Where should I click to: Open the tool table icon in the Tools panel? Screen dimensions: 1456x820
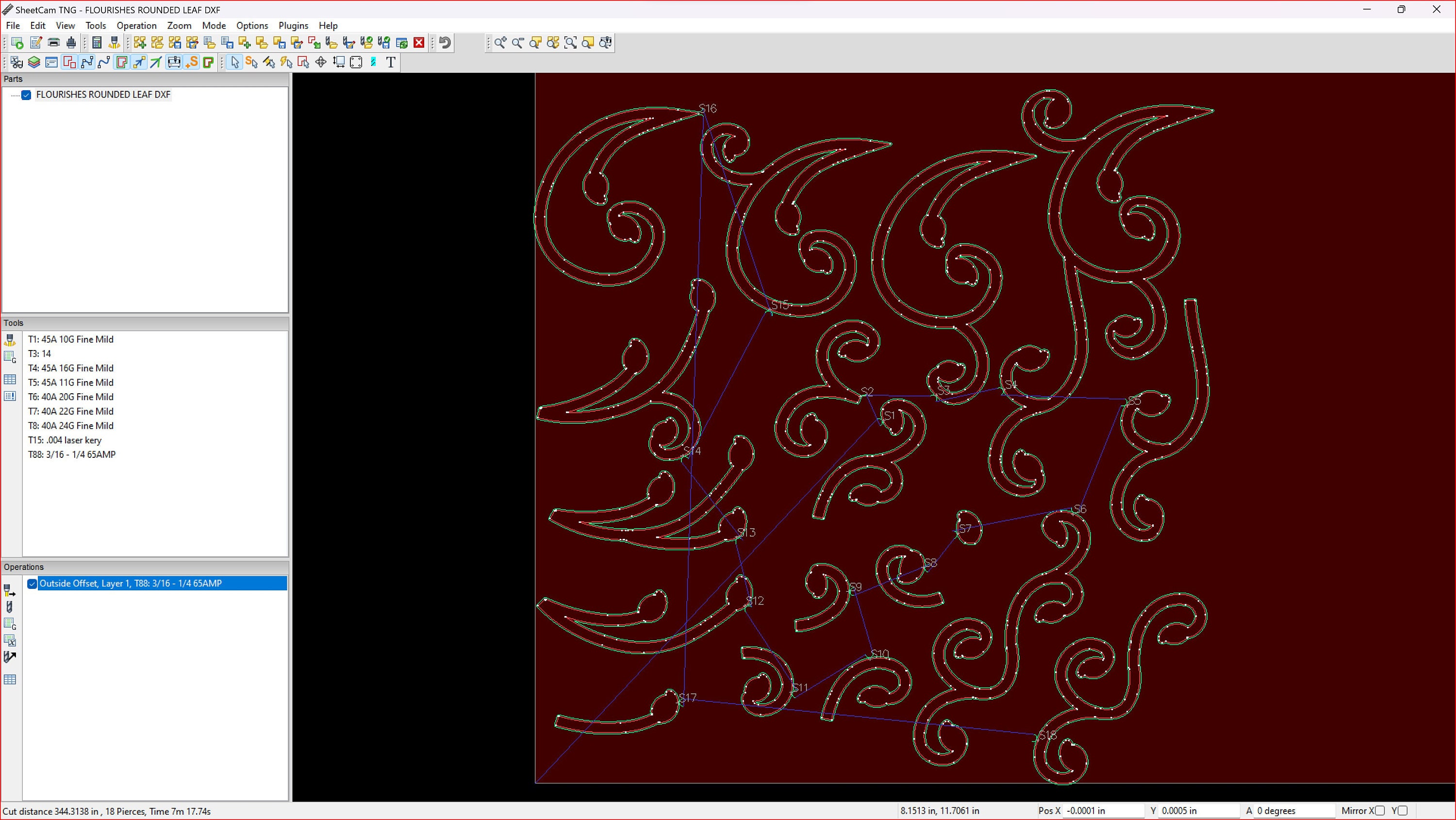(10, 379)
